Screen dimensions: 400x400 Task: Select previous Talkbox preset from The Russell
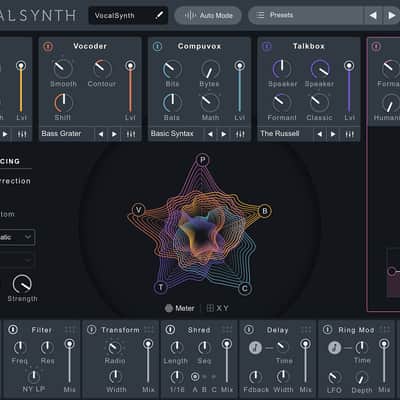point(319,134)
